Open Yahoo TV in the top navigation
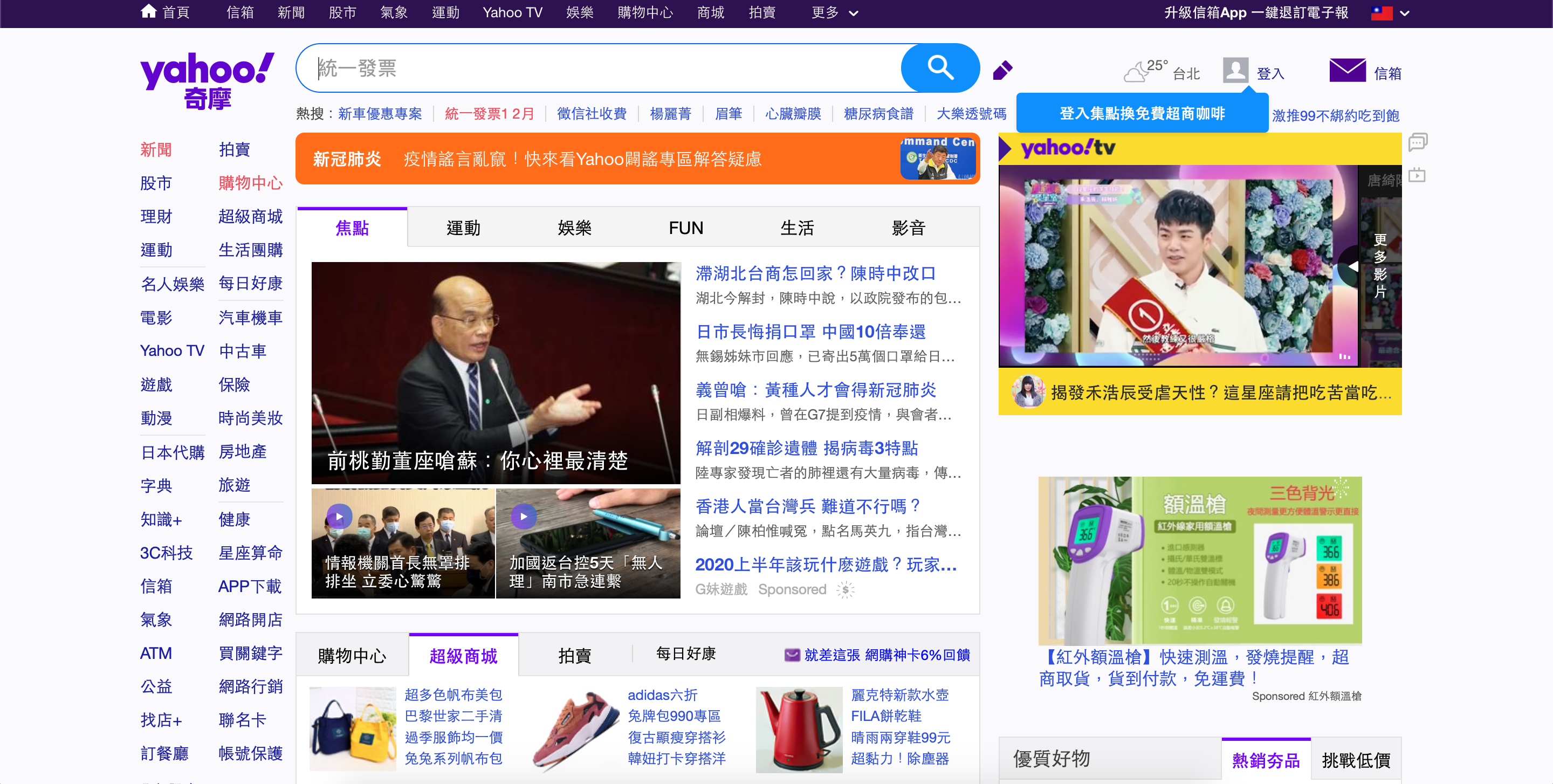 click(512, 12)
